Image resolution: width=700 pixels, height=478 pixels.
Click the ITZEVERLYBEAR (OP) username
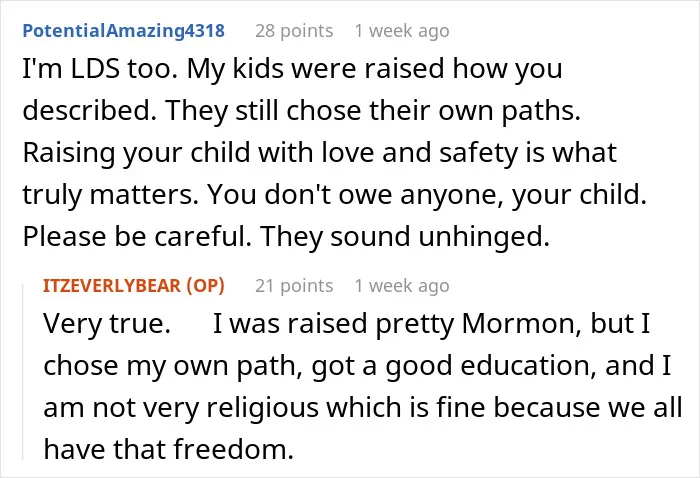tap(133, 286)
